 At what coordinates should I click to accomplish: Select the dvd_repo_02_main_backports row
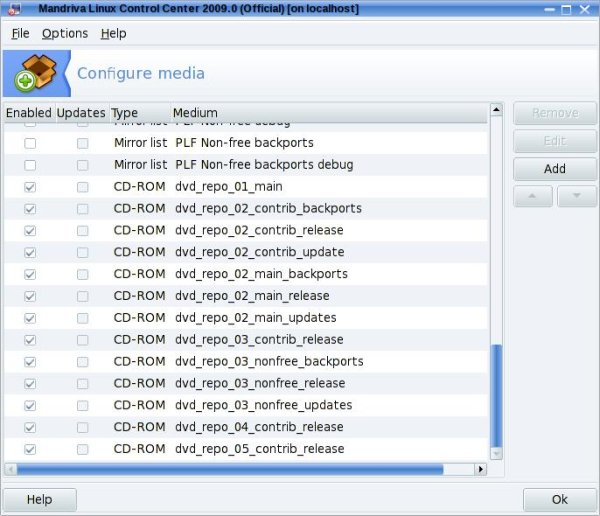click(246, 274)
